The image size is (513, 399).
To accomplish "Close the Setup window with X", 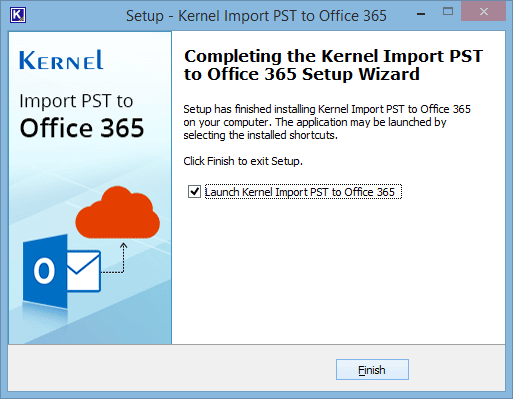I will (x=484, y=12).
